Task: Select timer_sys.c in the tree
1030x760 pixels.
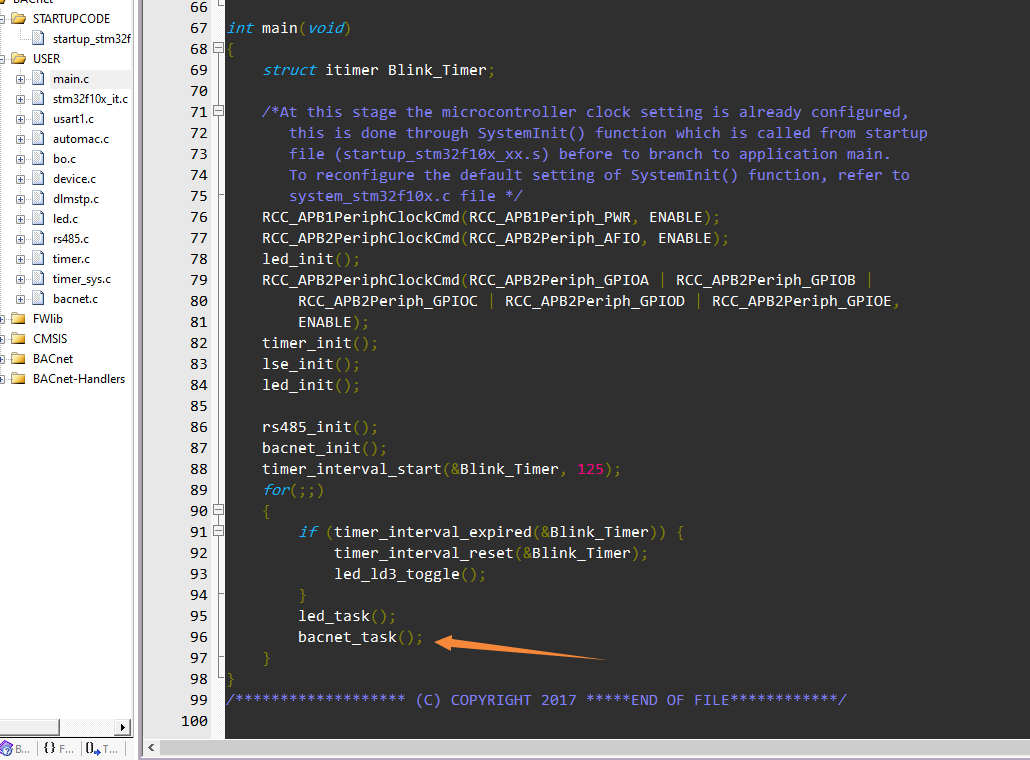Action: pyautogui.click(x=81, y=279)
